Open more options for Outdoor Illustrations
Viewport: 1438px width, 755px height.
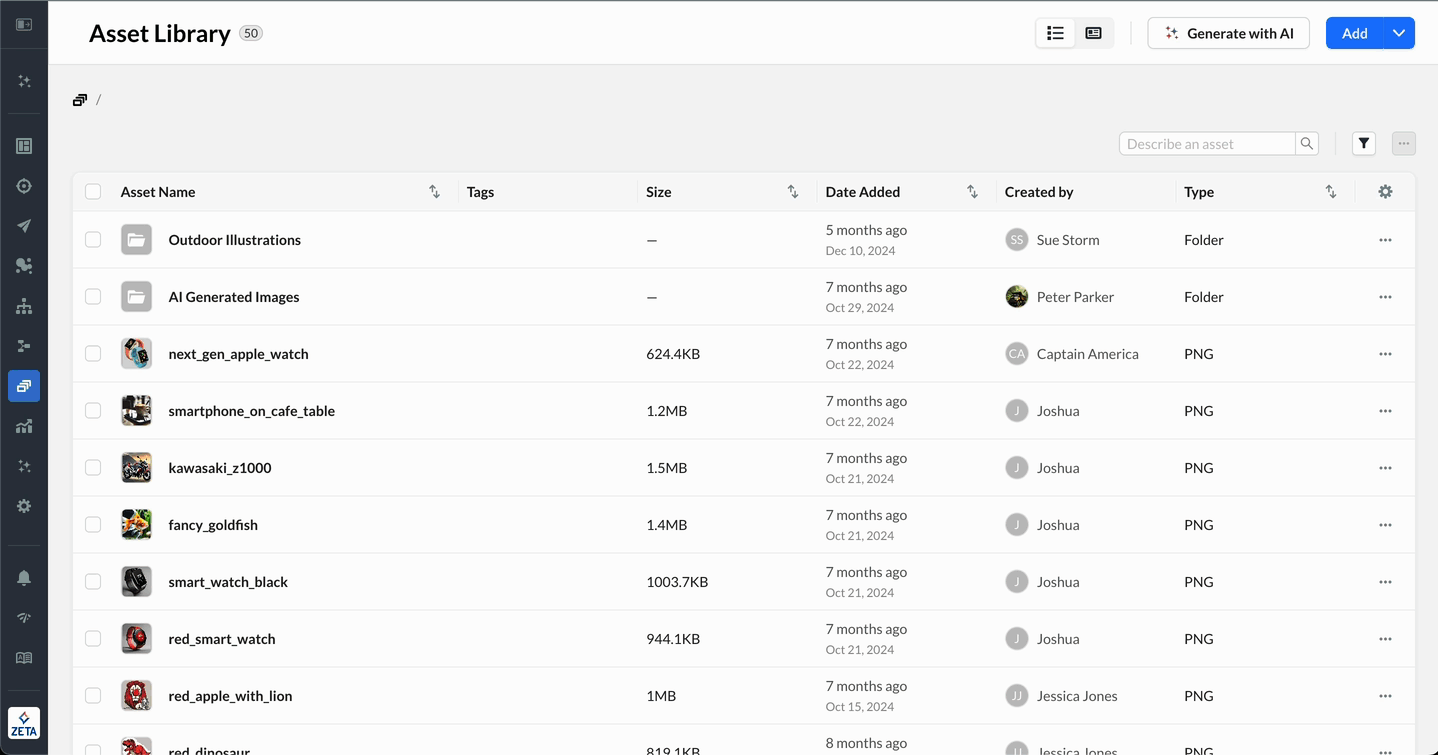pyautogui.click(x=1385, y=240)
